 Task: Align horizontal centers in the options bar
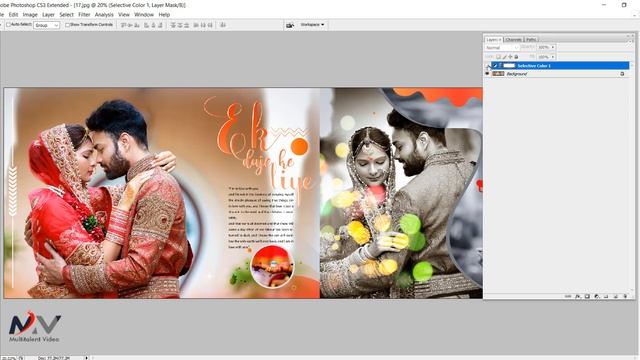153,25
